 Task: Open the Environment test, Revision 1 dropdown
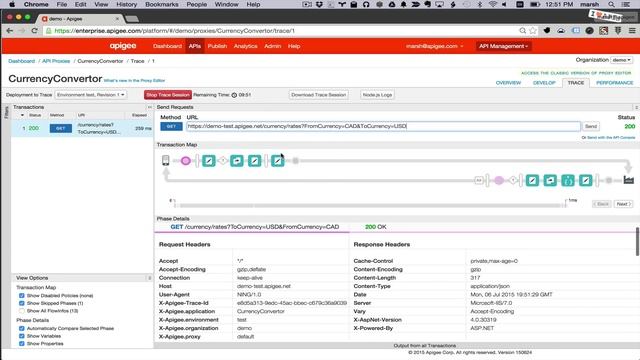91,95
